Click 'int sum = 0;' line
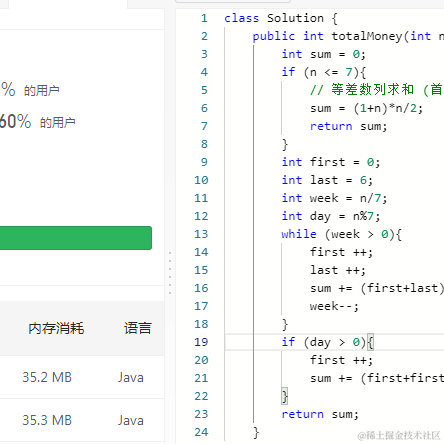The image size is (444, 444). pyautogui.click(x=324, y=54)
